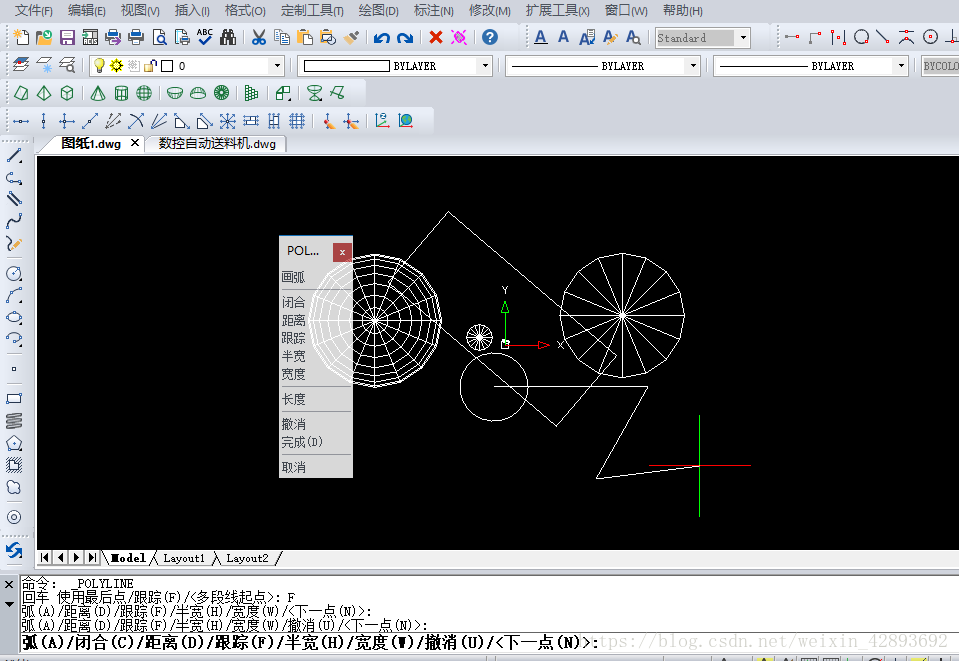Click the Undo arrow icon
This screenshot has height=661, width=959.
[381, 38]
